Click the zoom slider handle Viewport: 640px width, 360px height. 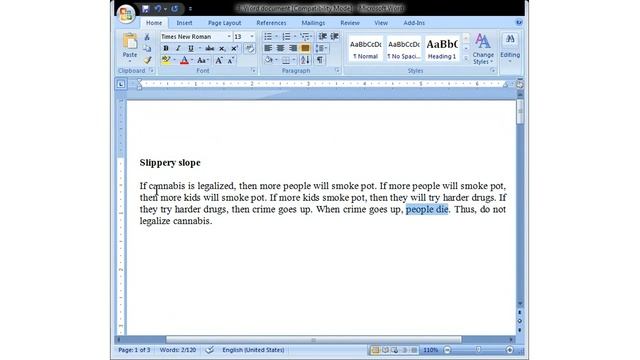(478, 350)
